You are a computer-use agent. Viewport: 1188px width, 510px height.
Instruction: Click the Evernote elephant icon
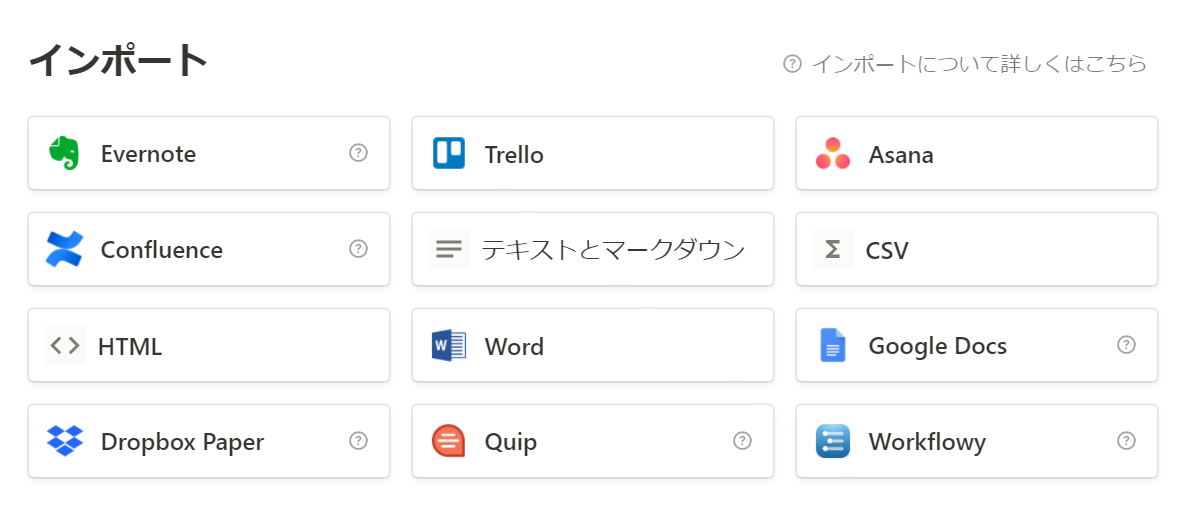click(x=64, y=153)
